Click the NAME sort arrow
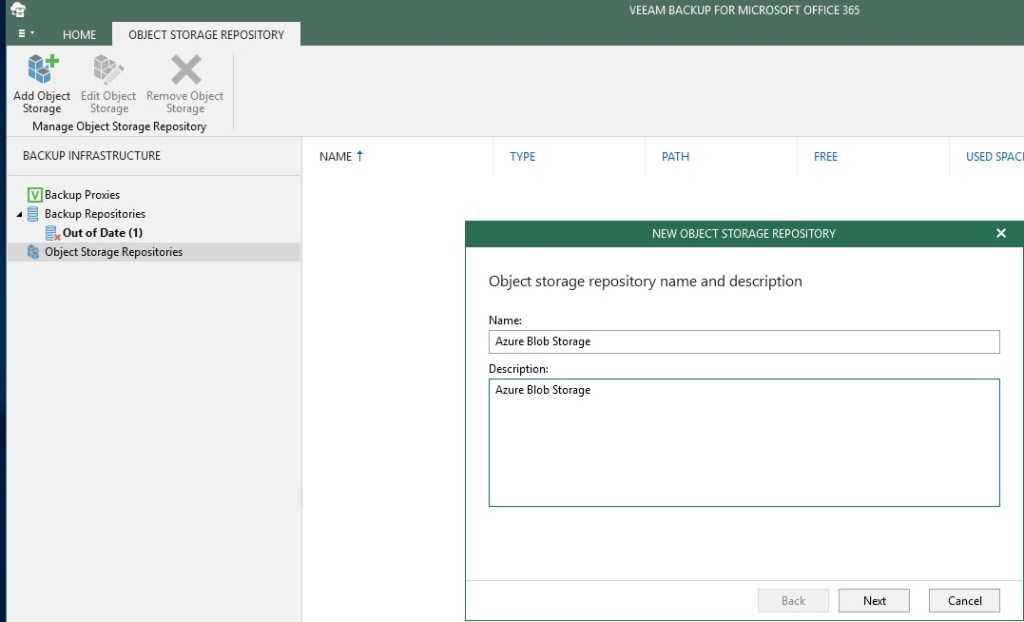Image resolution: width=1024 pixels, height=622 pixels. pyautogui.click(x=359, y=156)
